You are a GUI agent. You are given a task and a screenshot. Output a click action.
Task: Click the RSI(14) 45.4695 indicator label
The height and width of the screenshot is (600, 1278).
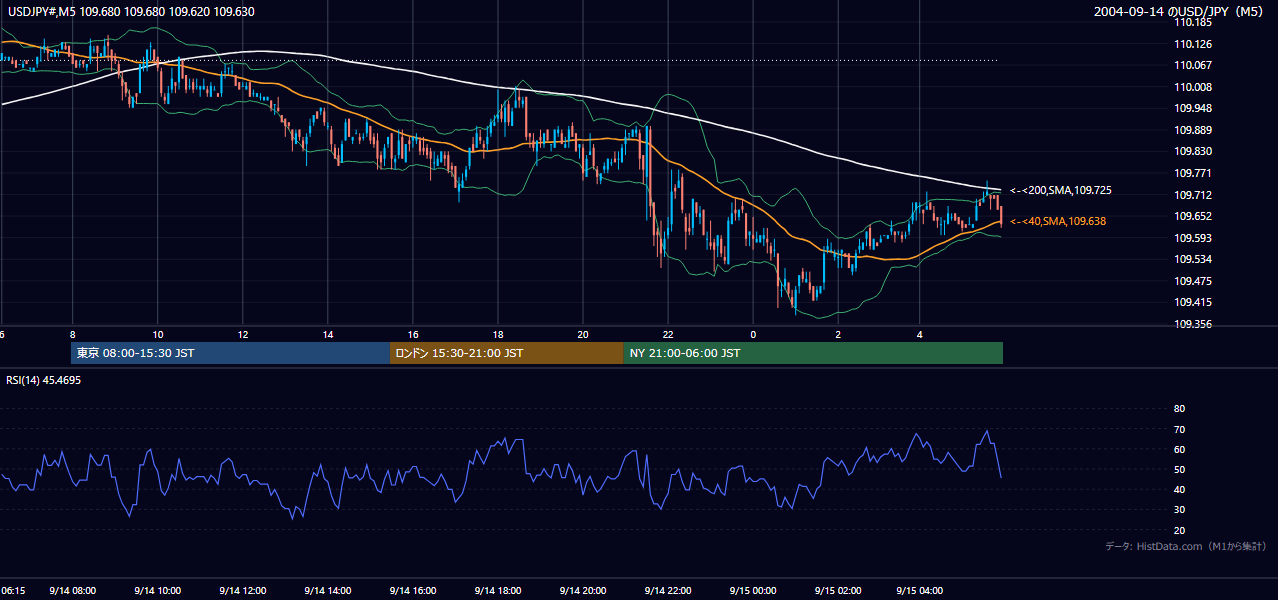43,380
